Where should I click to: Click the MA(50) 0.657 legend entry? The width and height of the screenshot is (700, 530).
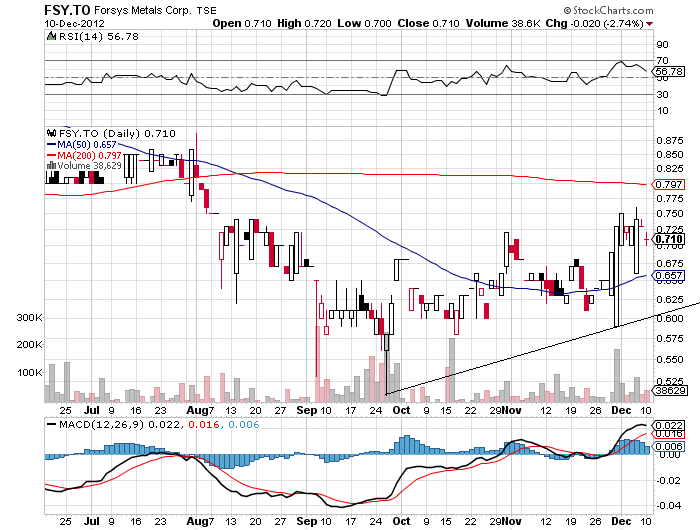click(x=81, y=144)
